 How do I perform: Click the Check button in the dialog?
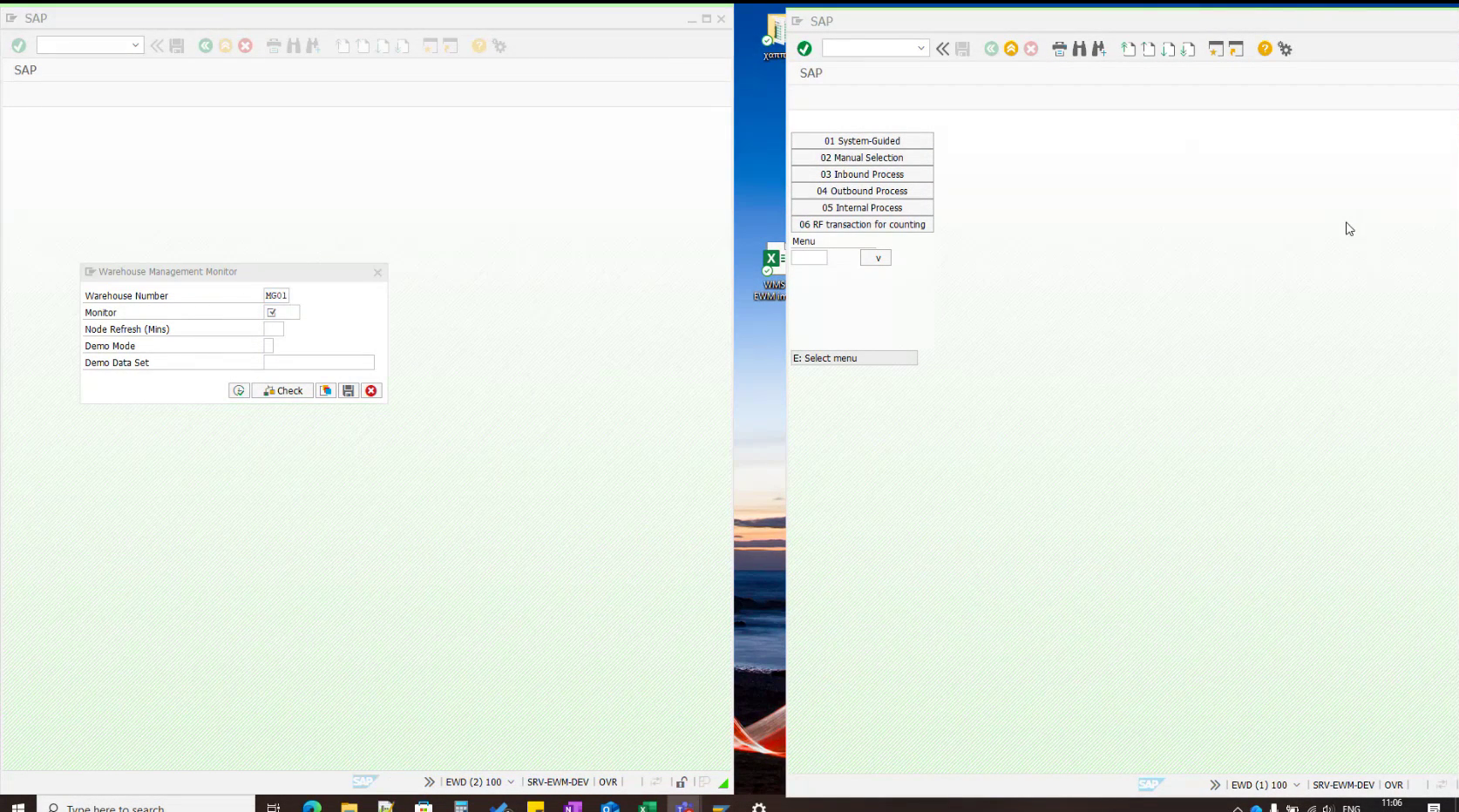[281, 390]
